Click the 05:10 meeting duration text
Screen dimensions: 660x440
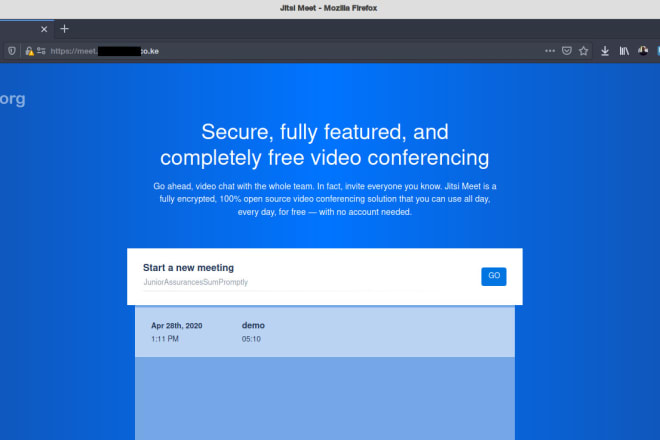(251, 339)
